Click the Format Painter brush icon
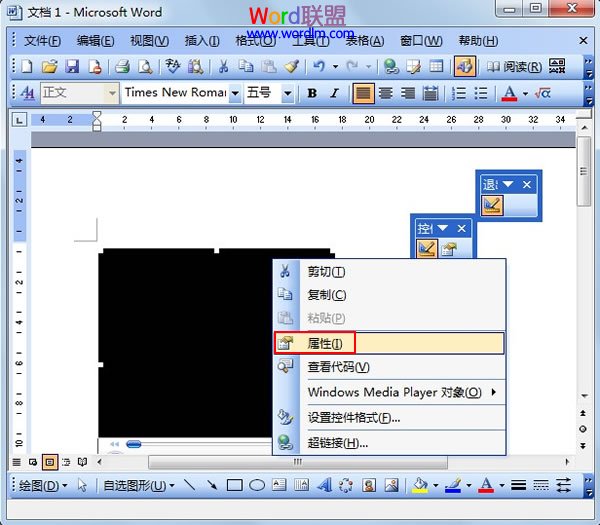 (x=292, y=67)
